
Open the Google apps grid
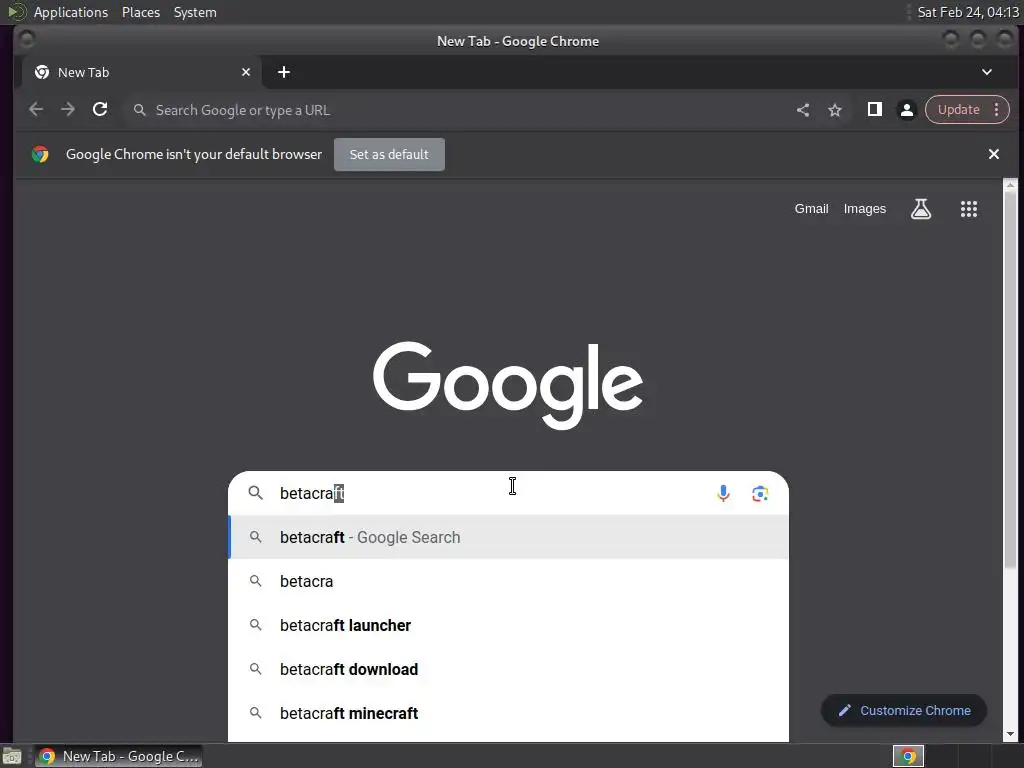(968, 209)
